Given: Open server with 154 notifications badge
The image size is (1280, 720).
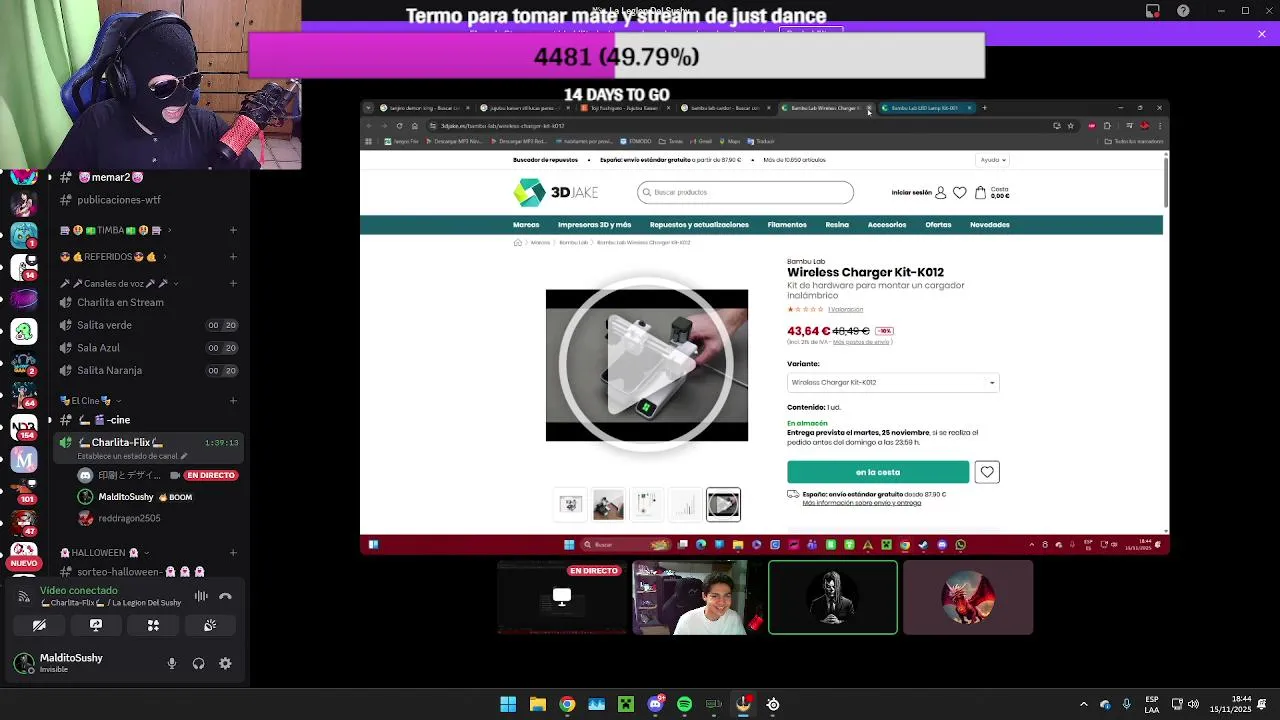Looking at the screenshot, I should coord(24,427).
